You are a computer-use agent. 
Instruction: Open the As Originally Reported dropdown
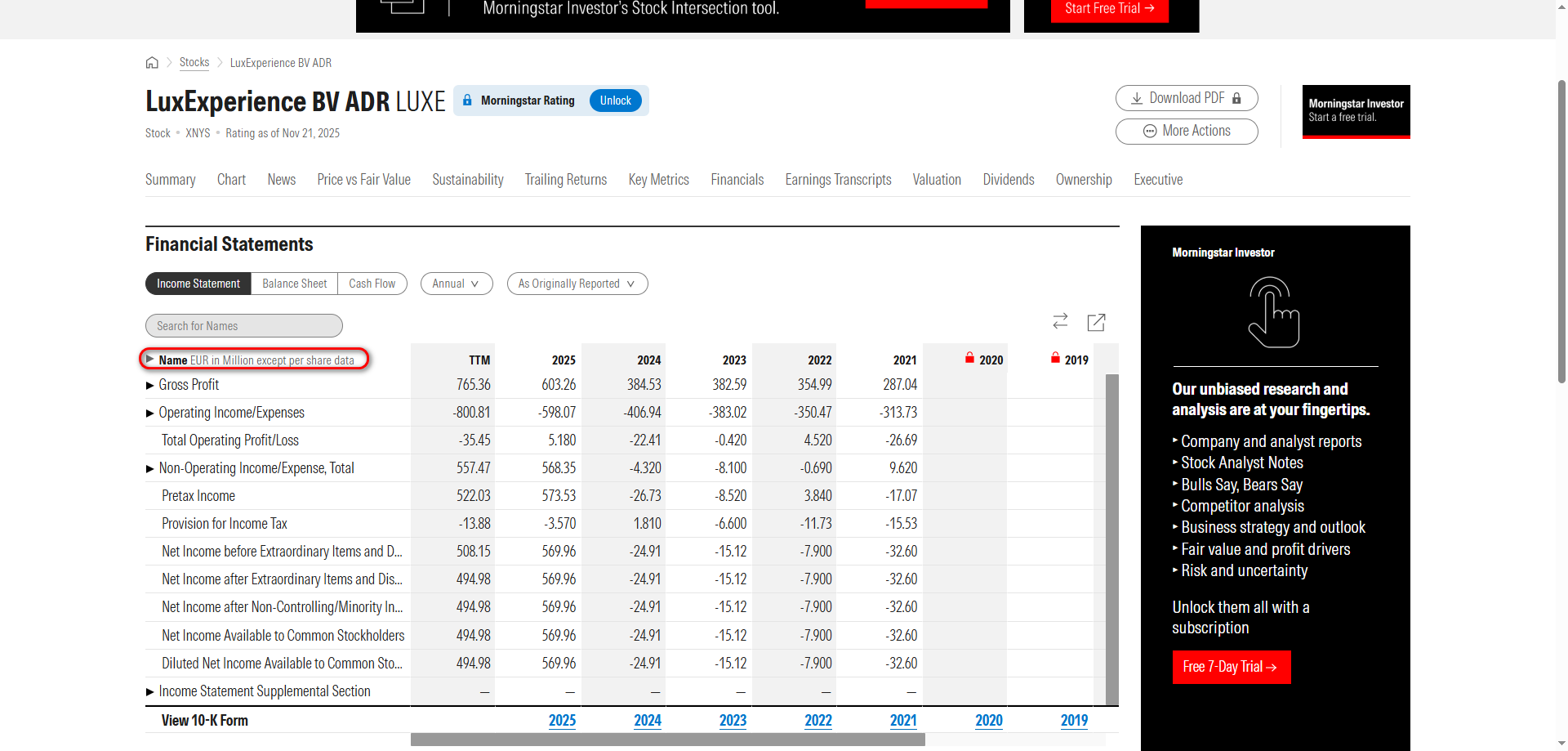[577, 284]
